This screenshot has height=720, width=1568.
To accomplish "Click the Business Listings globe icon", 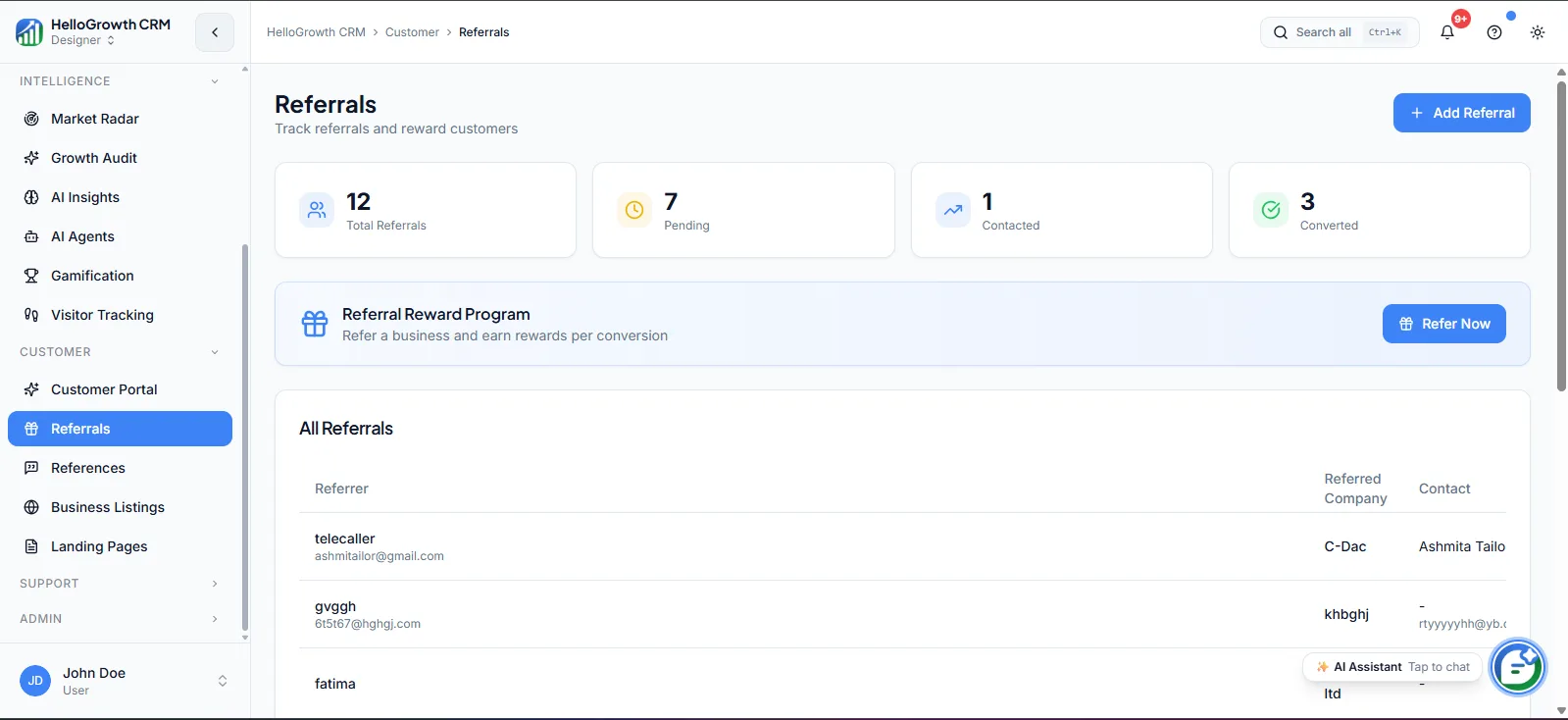I will [31, 507].
